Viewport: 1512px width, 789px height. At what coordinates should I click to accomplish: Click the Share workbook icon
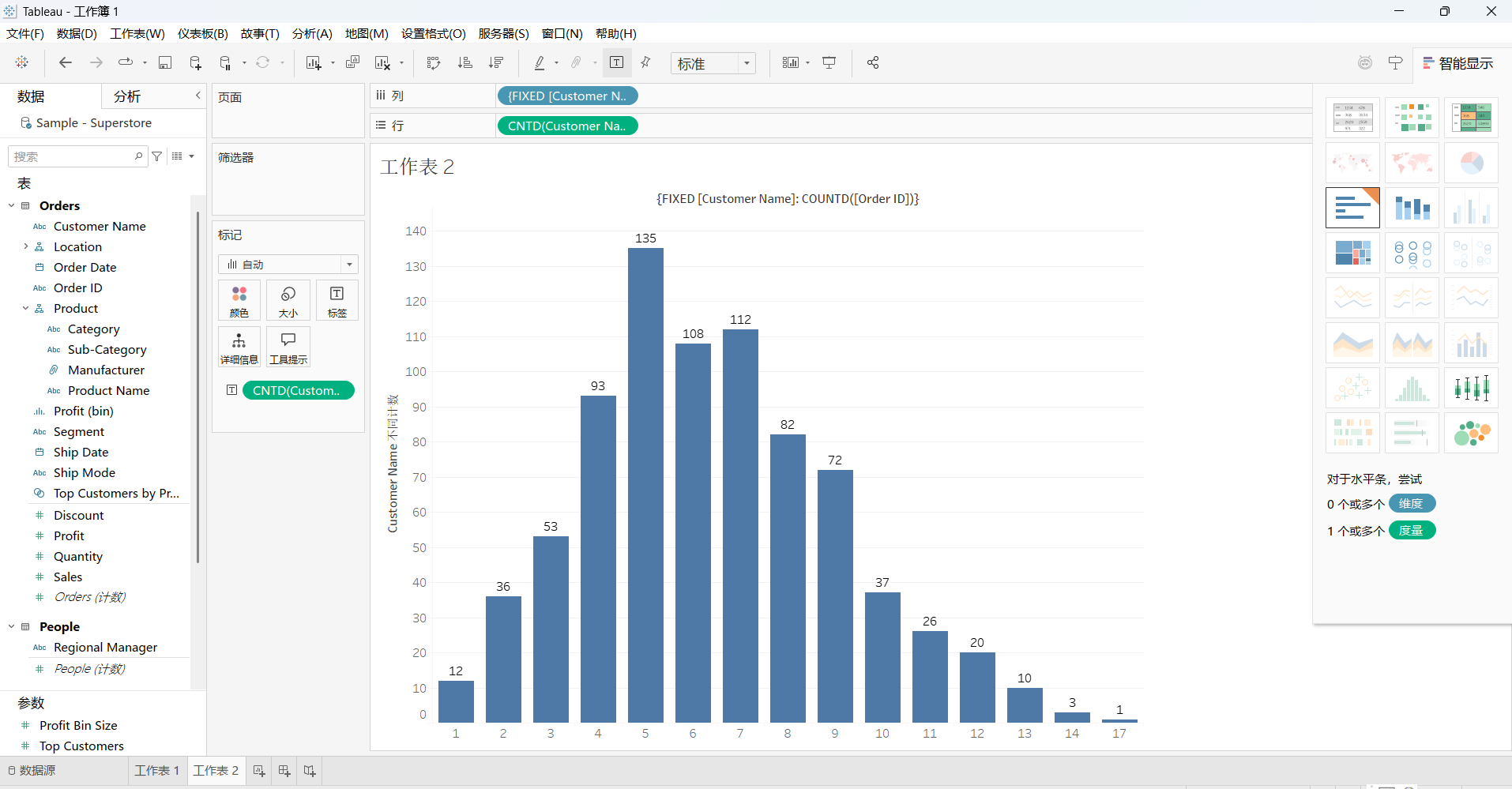coord(873,62)
